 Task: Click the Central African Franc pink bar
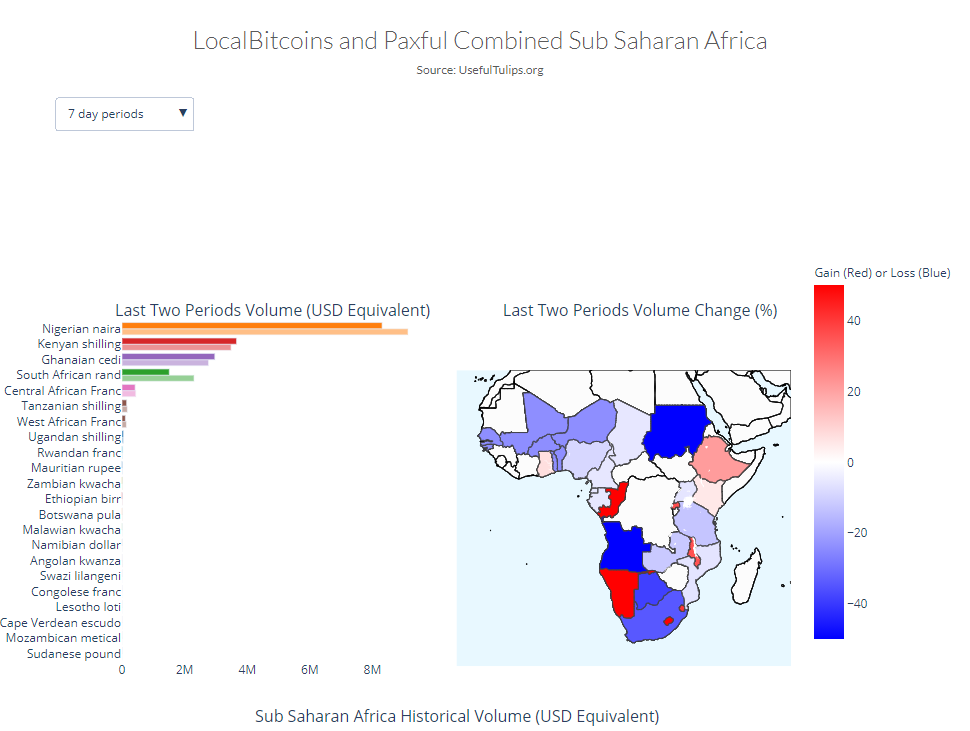(129, 388)
